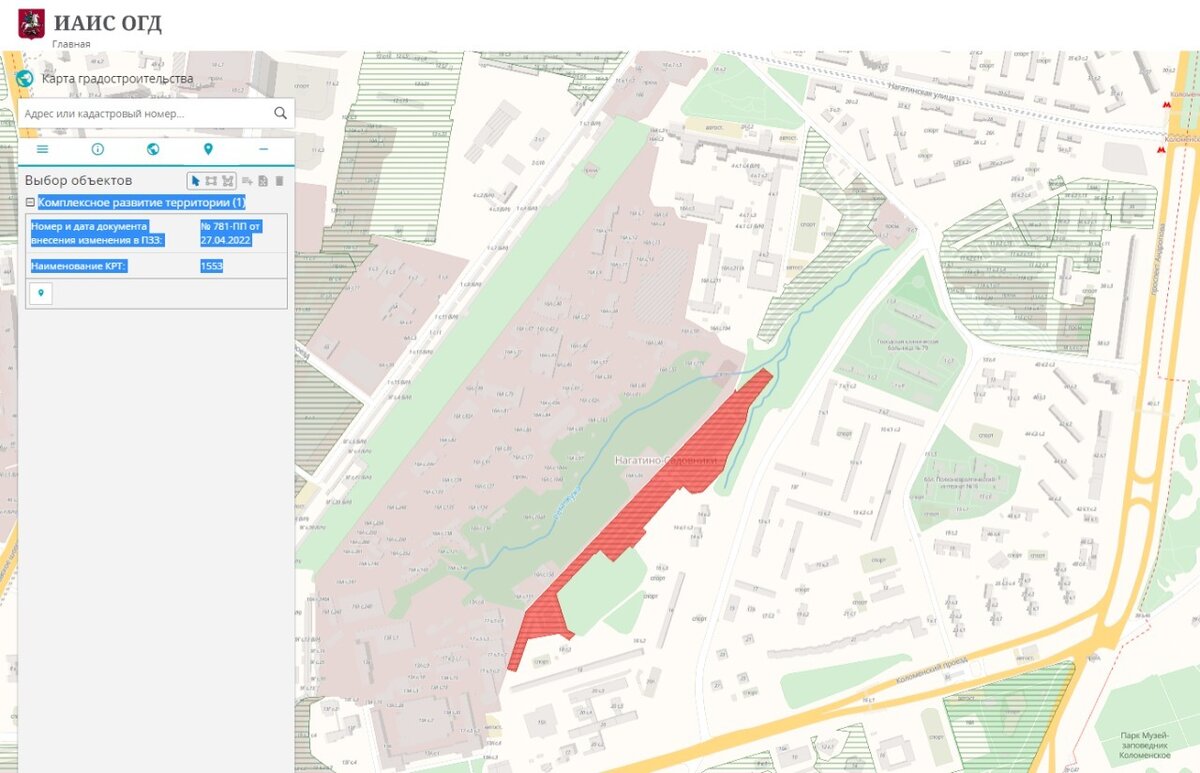Image resolution: width=1200 pixels, height=773 pixels.
Task: Export selected objects with the save icon
Action: tap(263, 181)
